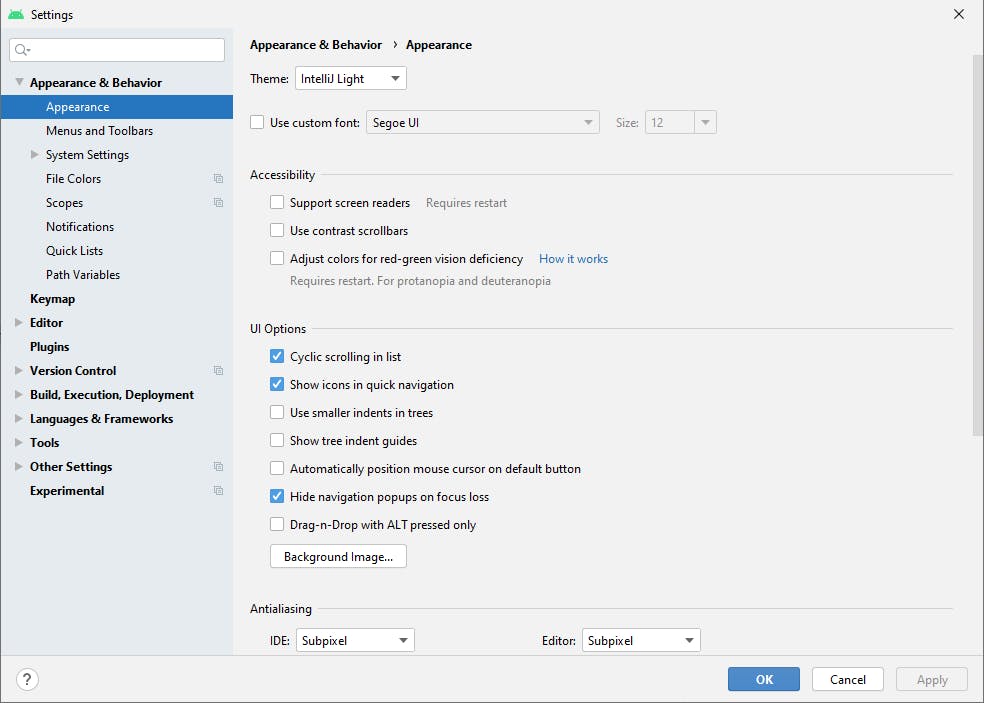Disable Cyclic scrolling in list
This screenshot has height=703, width=984.
tap(277, 357)
